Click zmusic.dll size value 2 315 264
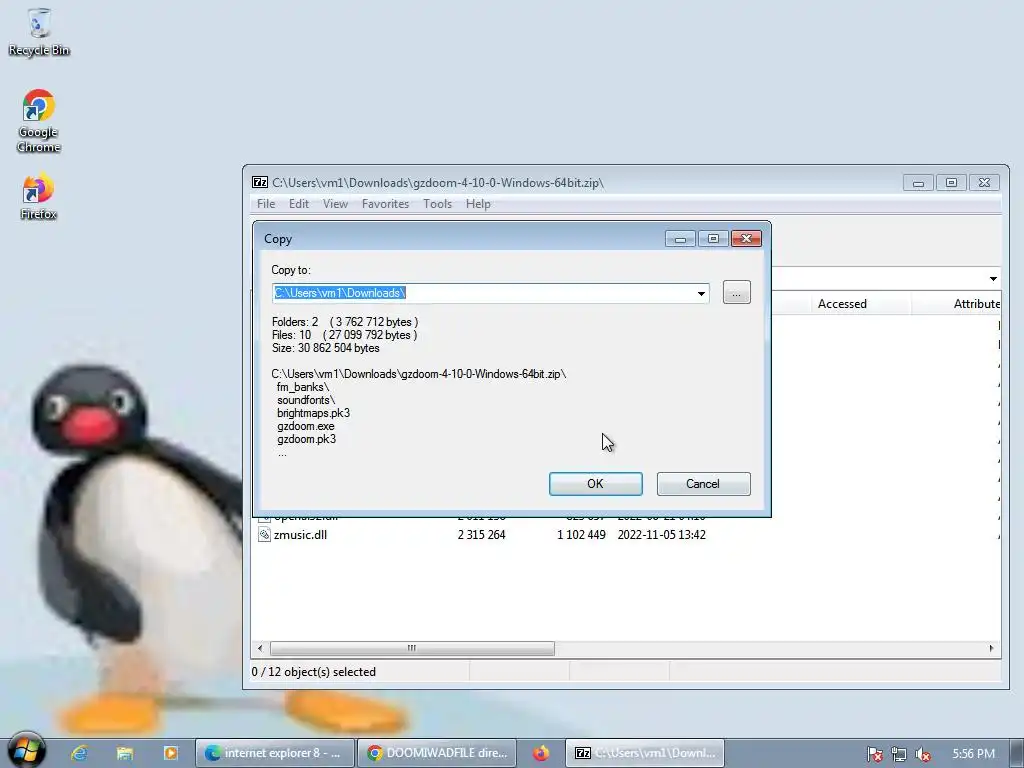Viewport: 1024px width, 768px height. coord(481,535)
